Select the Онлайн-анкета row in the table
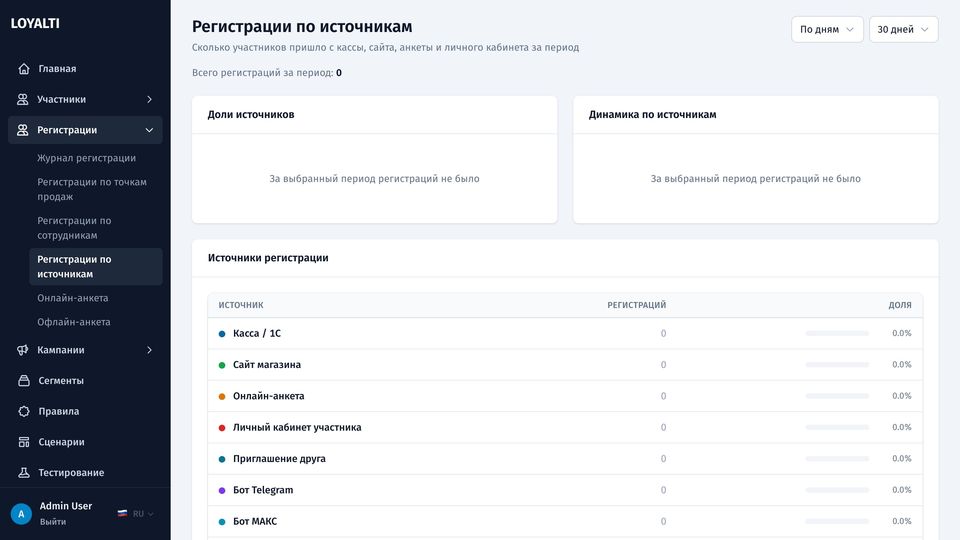 pos(564,396)
